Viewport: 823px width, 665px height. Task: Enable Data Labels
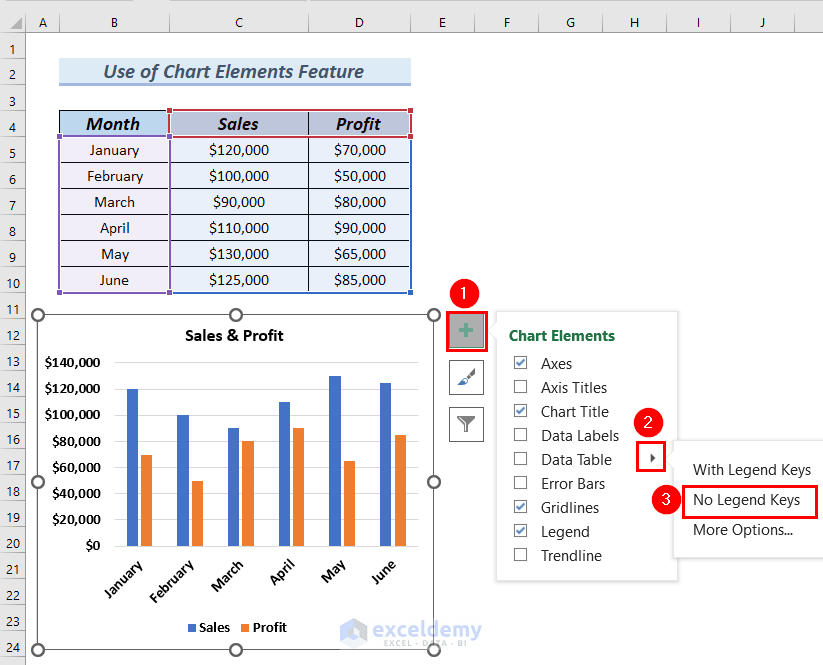(x=520, y=435)
